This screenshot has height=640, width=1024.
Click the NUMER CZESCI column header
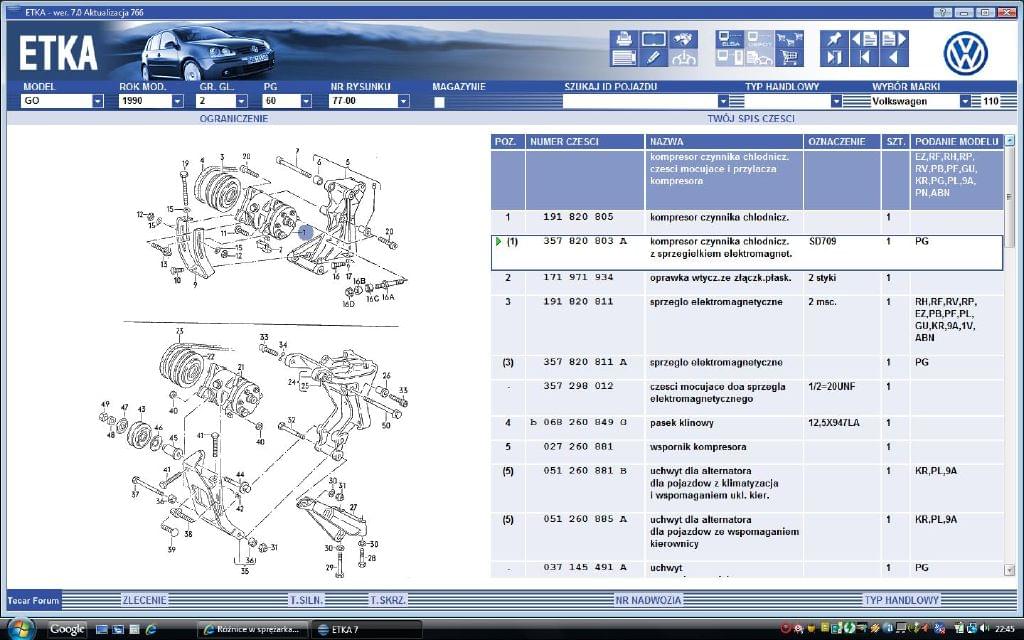[x=584, y=141]
